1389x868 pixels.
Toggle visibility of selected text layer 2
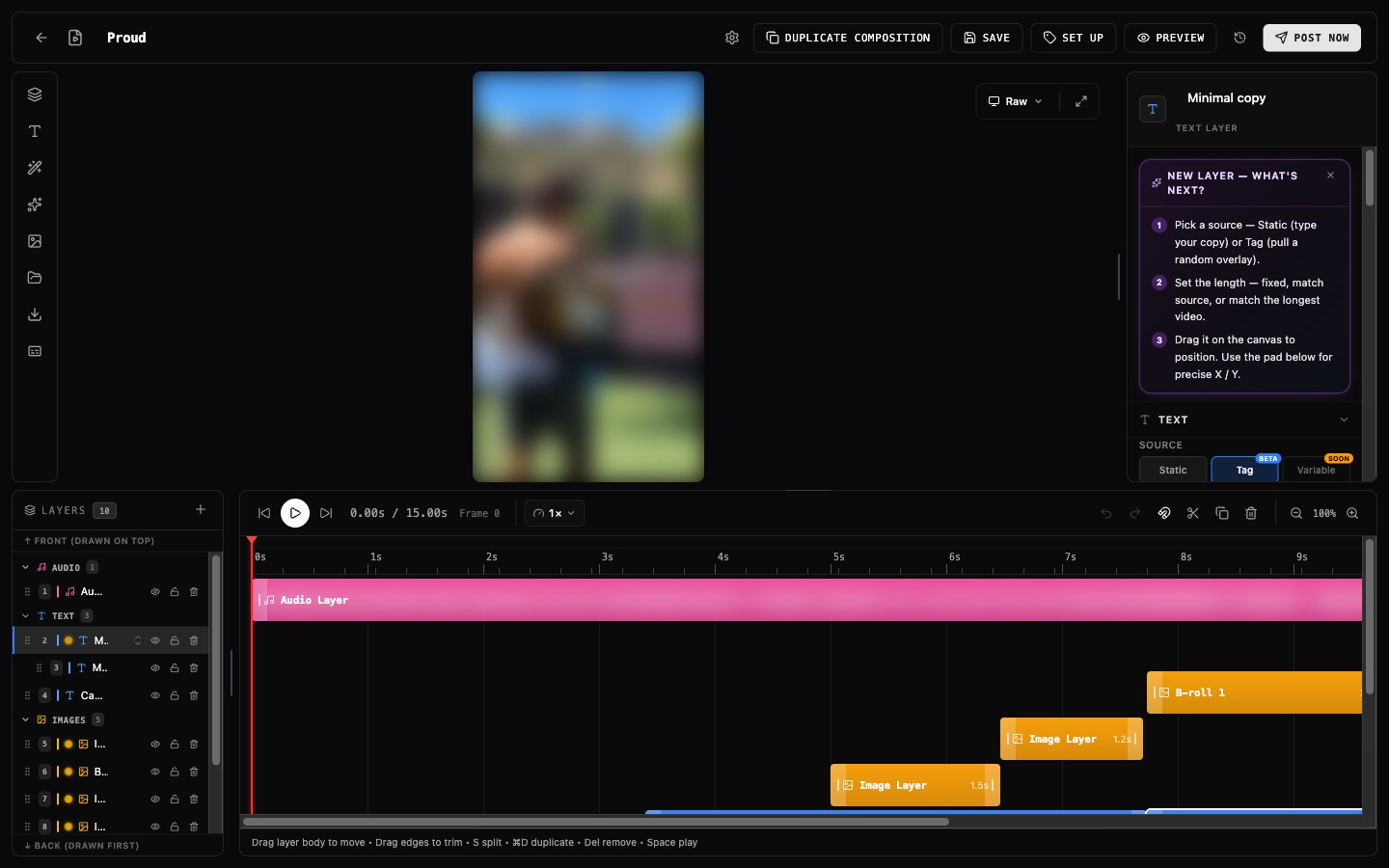[155, 640]
